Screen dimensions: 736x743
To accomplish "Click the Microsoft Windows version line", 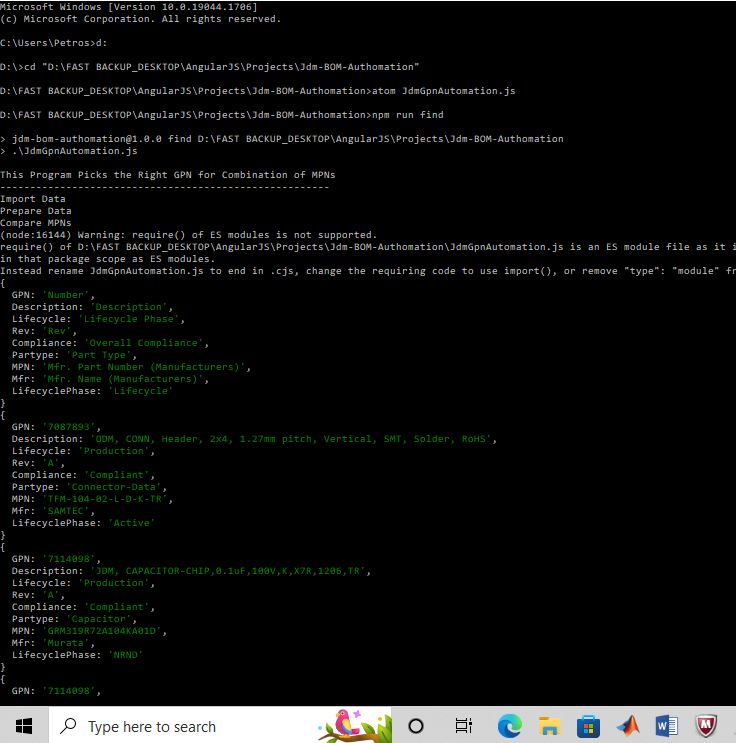I will [129, 7].
